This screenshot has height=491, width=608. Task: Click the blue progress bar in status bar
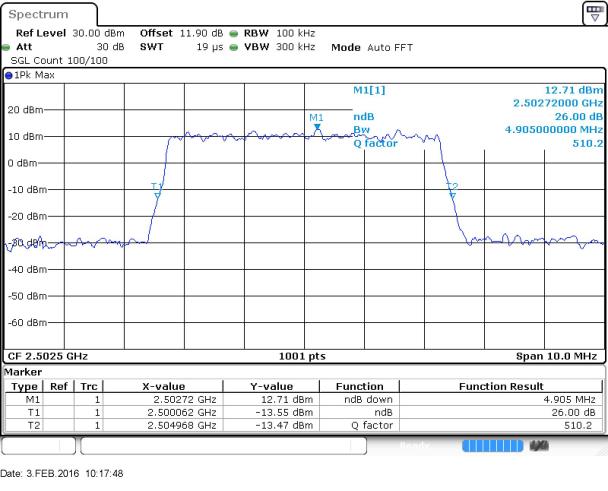click(492, 446)
